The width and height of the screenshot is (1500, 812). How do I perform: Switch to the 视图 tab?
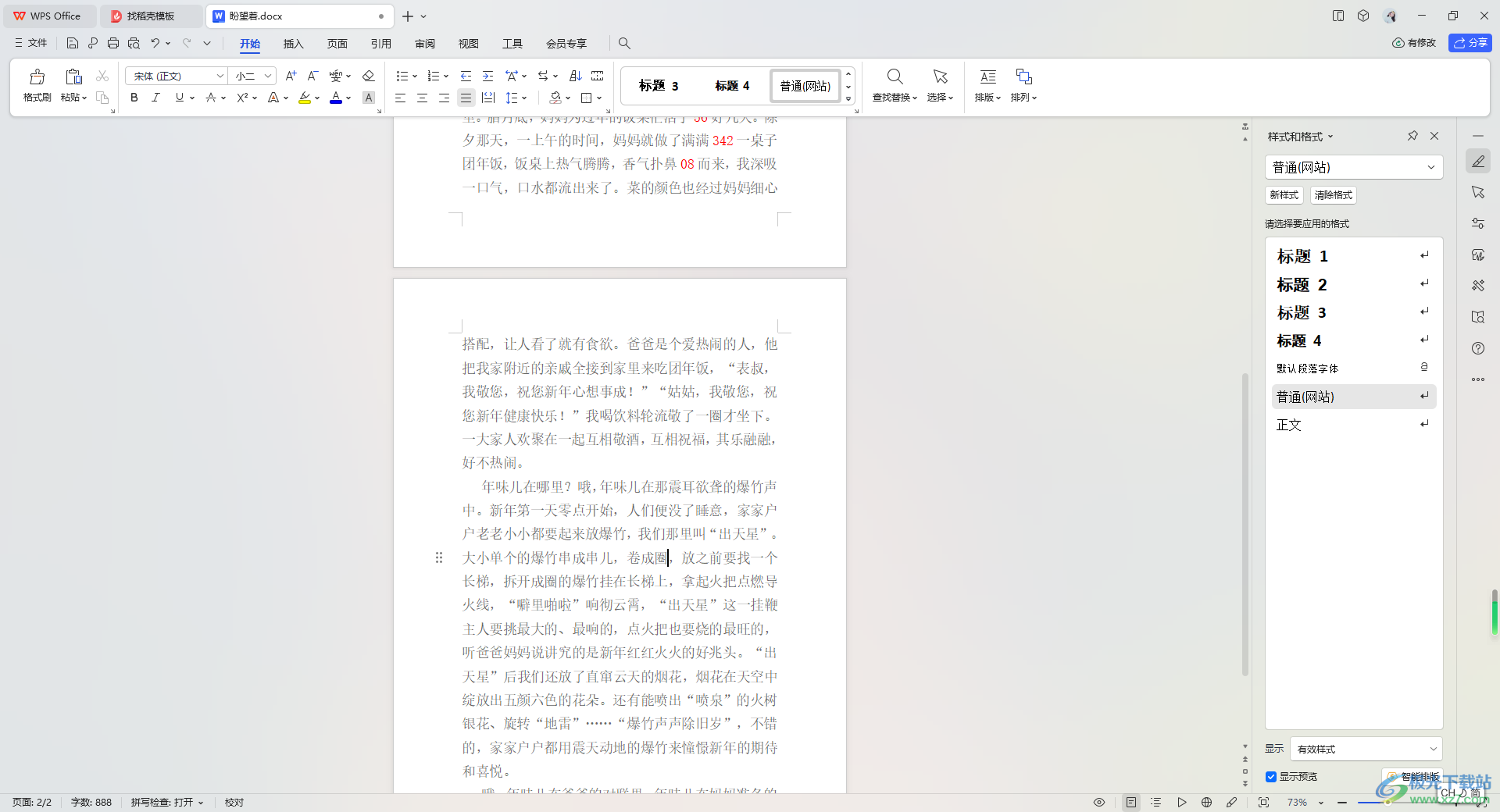pos(468,44)
